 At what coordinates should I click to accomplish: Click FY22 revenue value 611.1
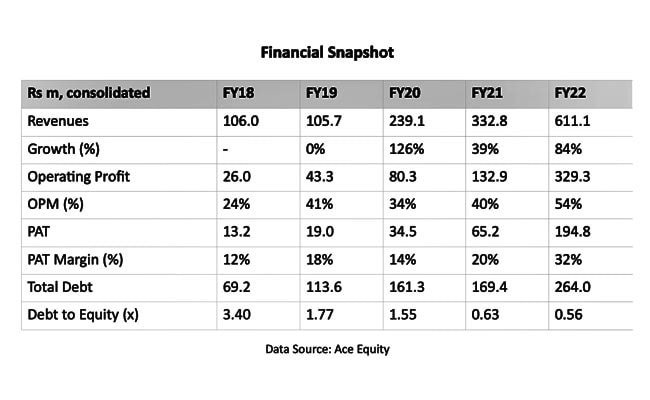click(x=572, y=120)
